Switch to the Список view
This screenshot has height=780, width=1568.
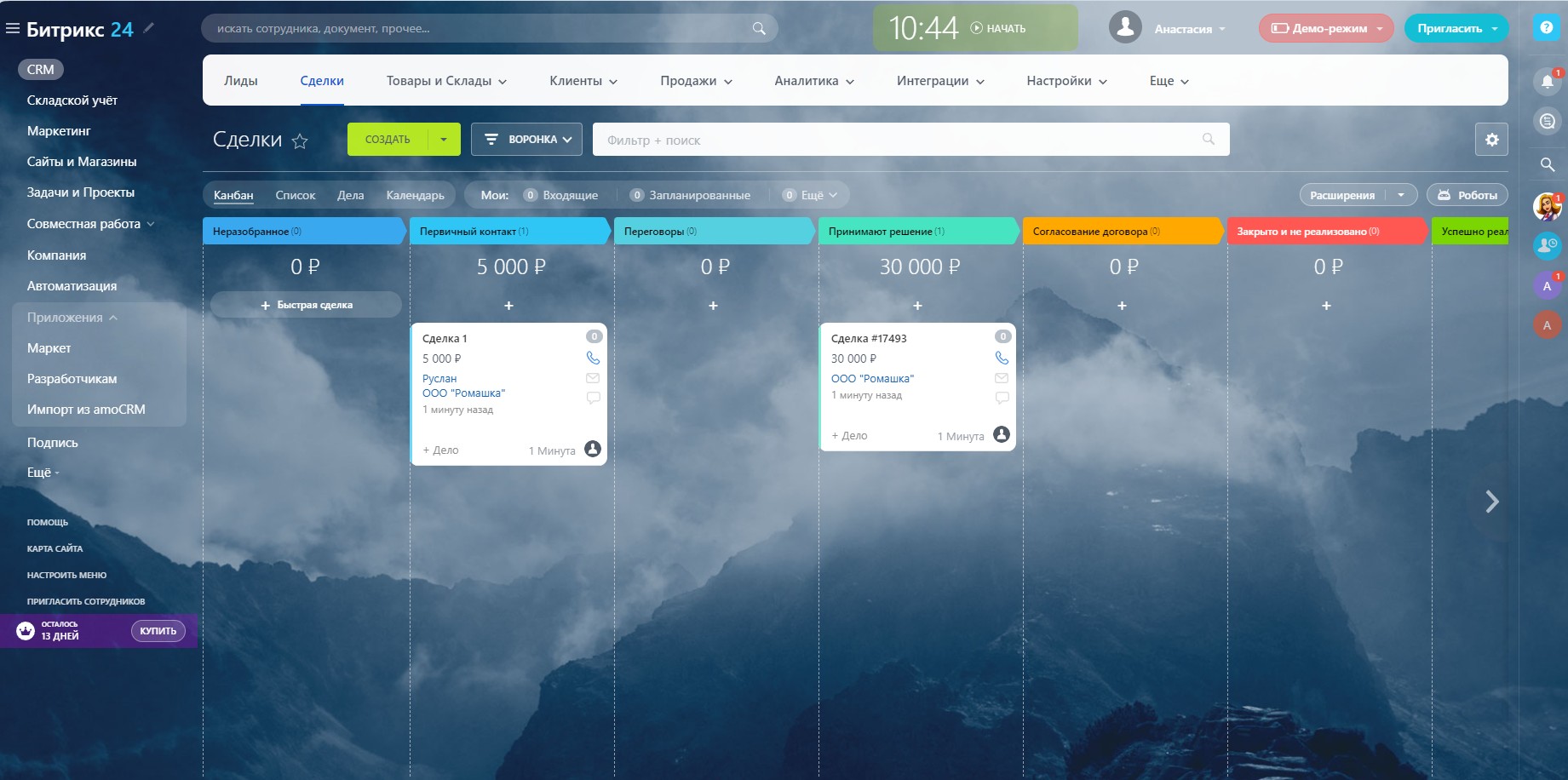296,195
